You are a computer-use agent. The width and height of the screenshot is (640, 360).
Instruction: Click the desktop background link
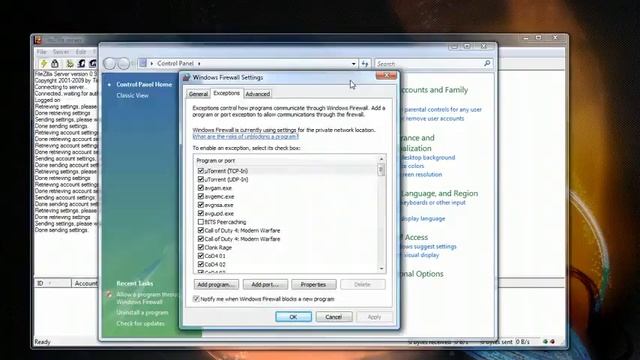click(x=428, y=158)
